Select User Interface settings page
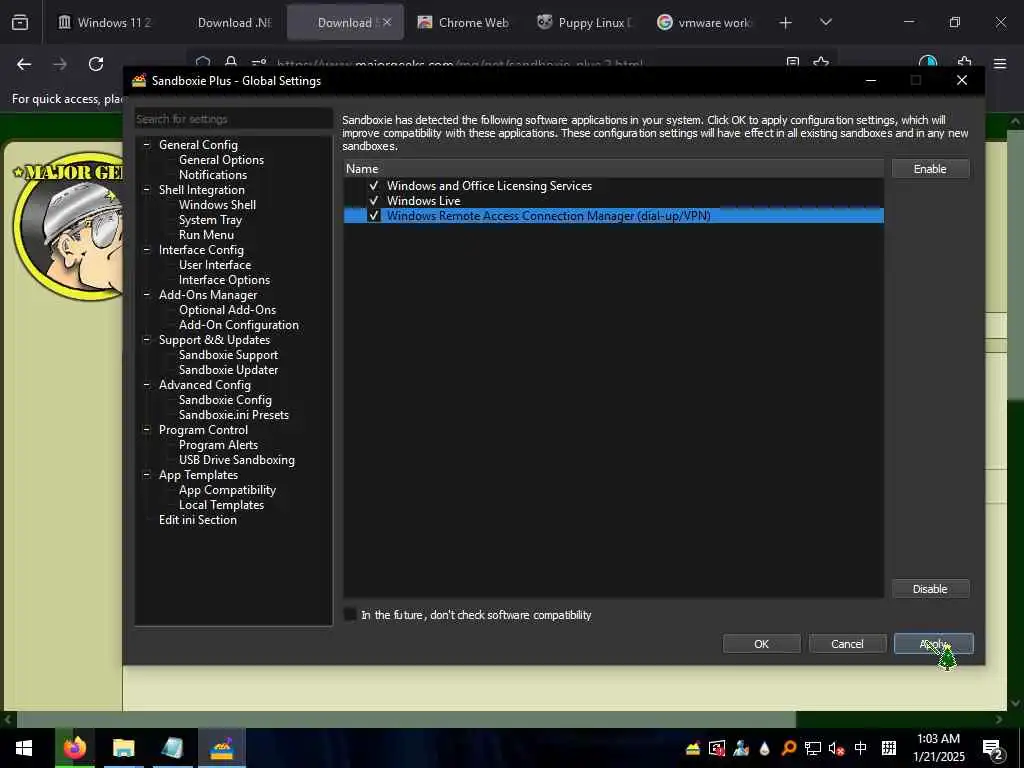The width and height of the screenshot is (1024, 768). coord(215,264)
